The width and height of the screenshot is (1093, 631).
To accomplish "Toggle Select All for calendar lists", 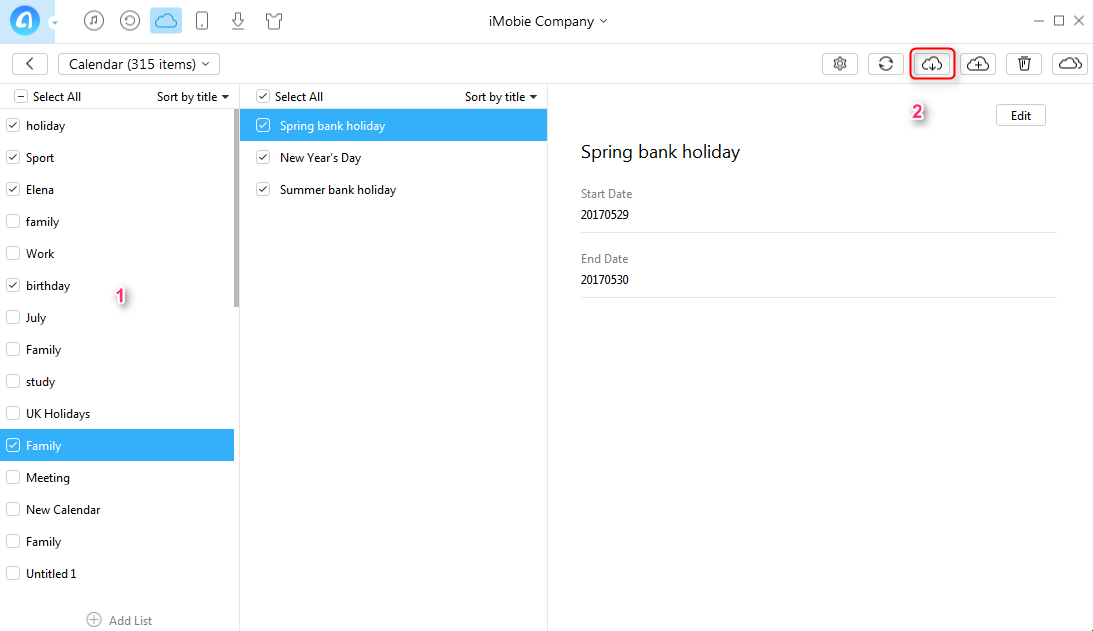I will [x=21, y=97].
